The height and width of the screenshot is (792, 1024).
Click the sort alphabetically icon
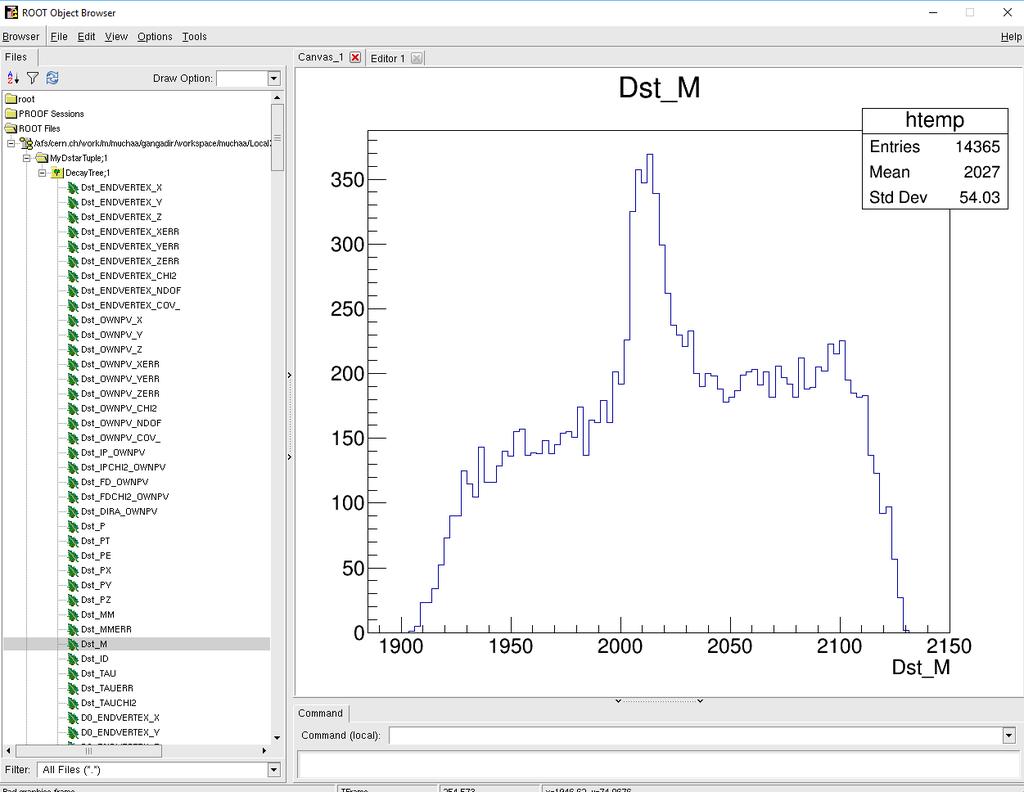click(13, 78)
